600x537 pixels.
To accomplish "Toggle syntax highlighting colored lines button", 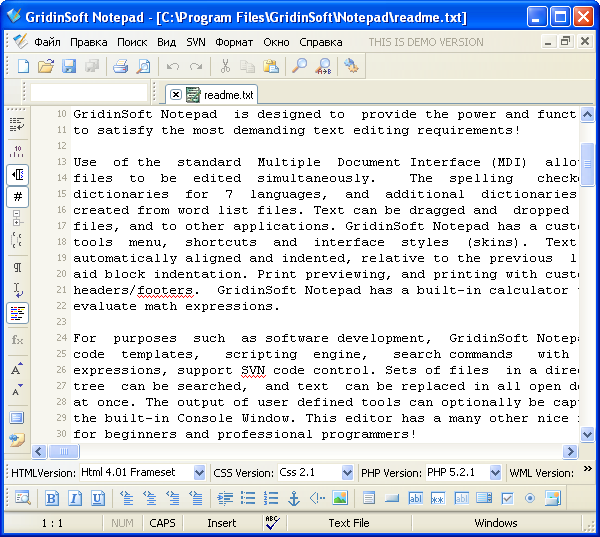I will click(18, 313).
